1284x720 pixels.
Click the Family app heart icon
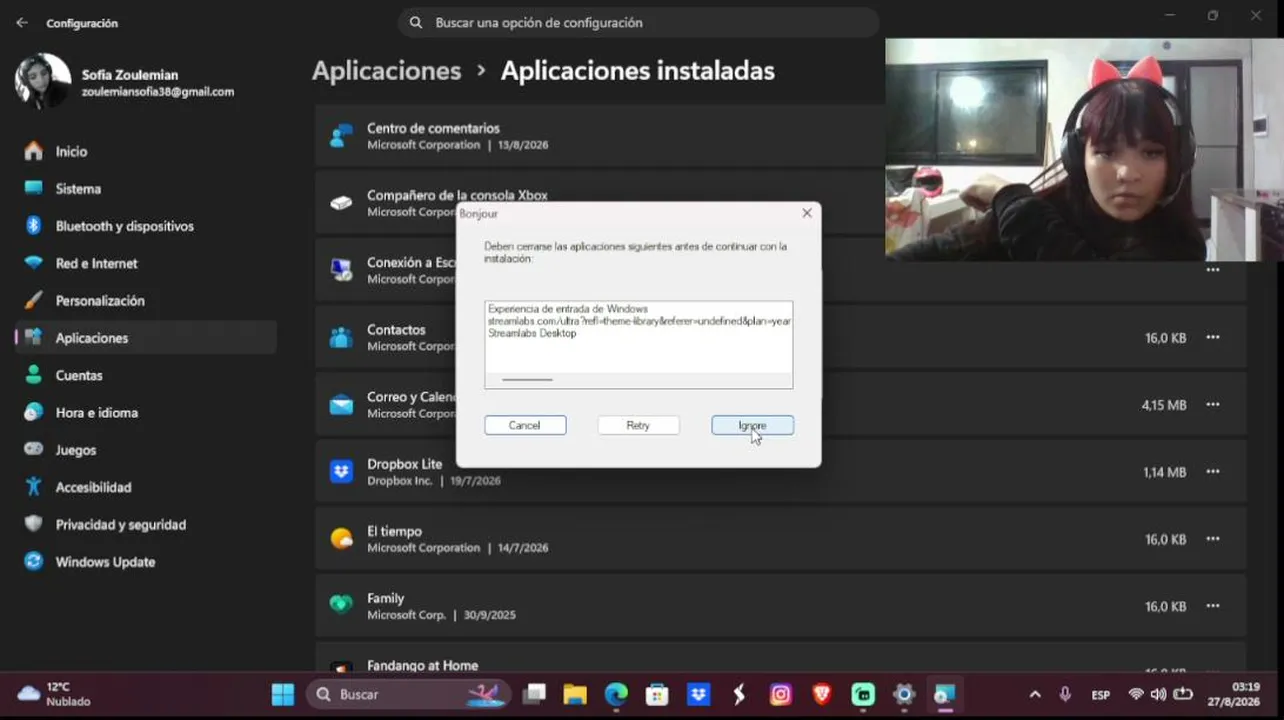click(x=342, y=606)
